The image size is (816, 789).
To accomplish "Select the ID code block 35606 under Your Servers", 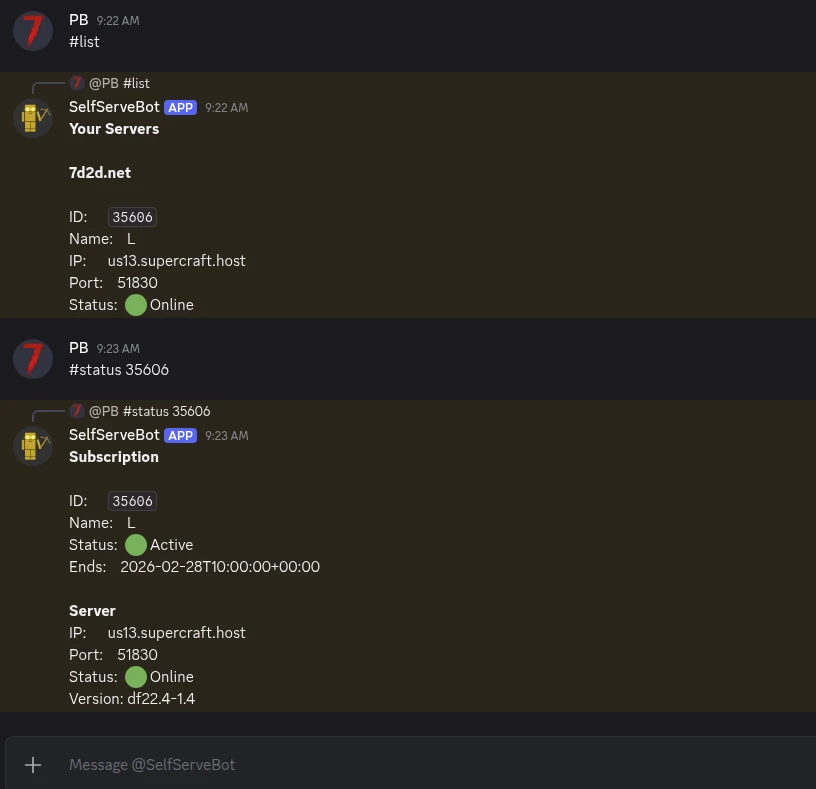I will point(132,217).
